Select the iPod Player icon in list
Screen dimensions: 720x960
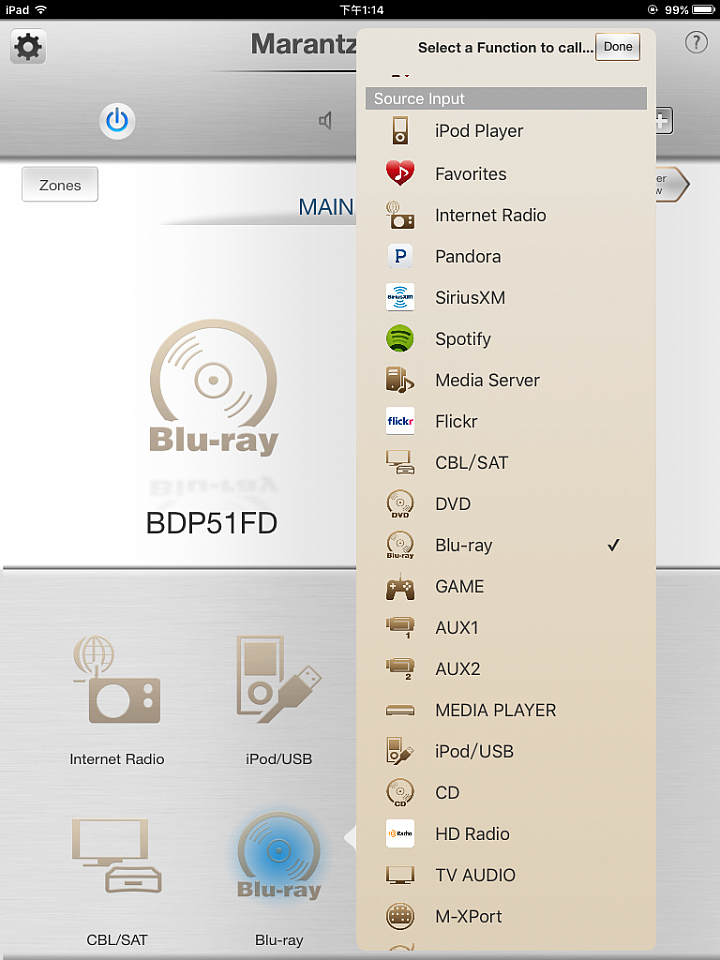[400, 130]
